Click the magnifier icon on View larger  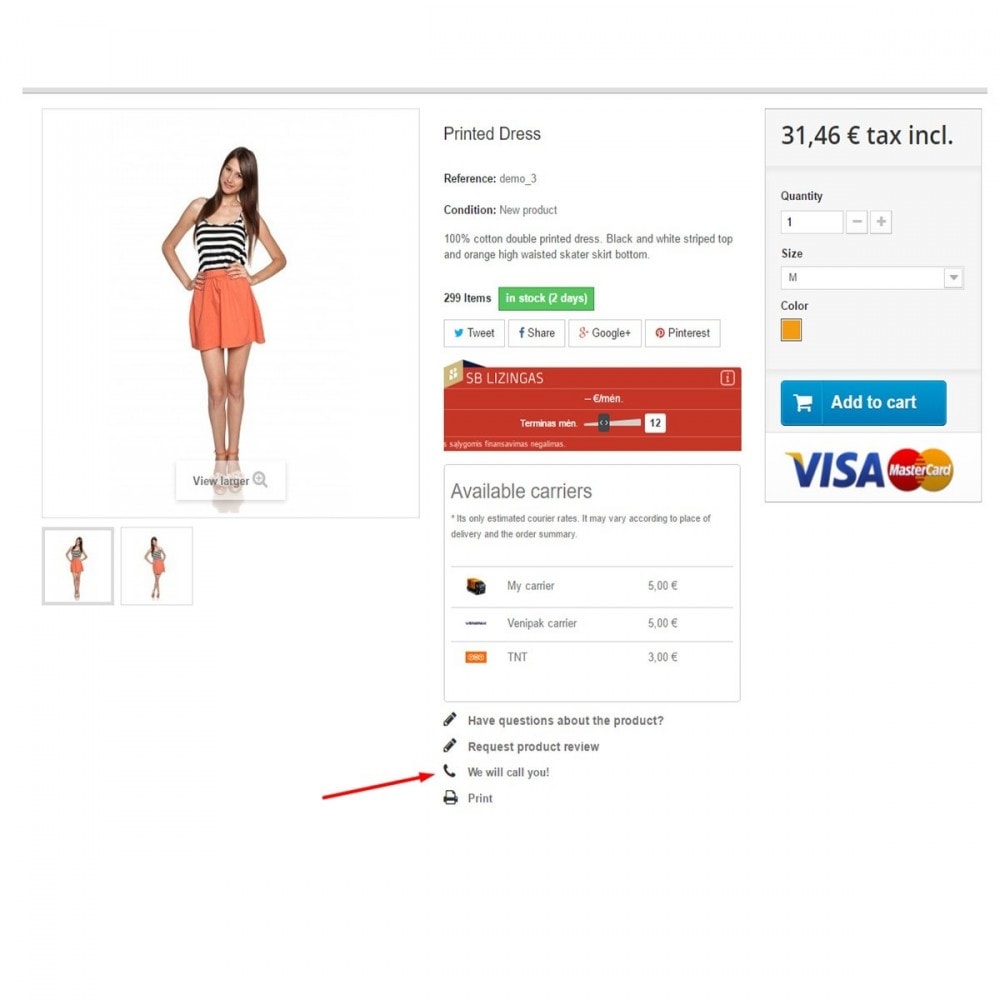(x=260, y=479)
